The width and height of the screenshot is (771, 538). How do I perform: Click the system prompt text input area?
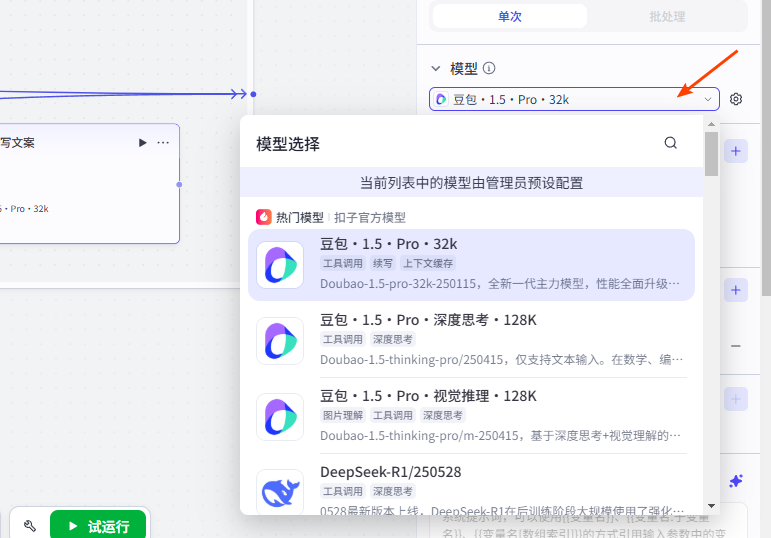(588, 521)
